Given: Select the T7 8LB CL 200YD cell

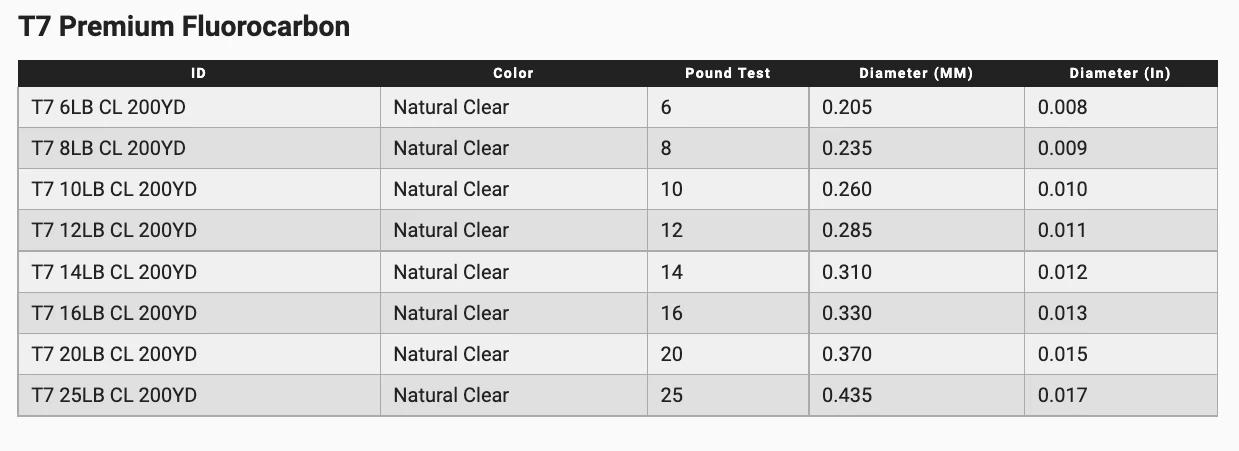Looking at the screenshot, I should (x=108, y=148).
